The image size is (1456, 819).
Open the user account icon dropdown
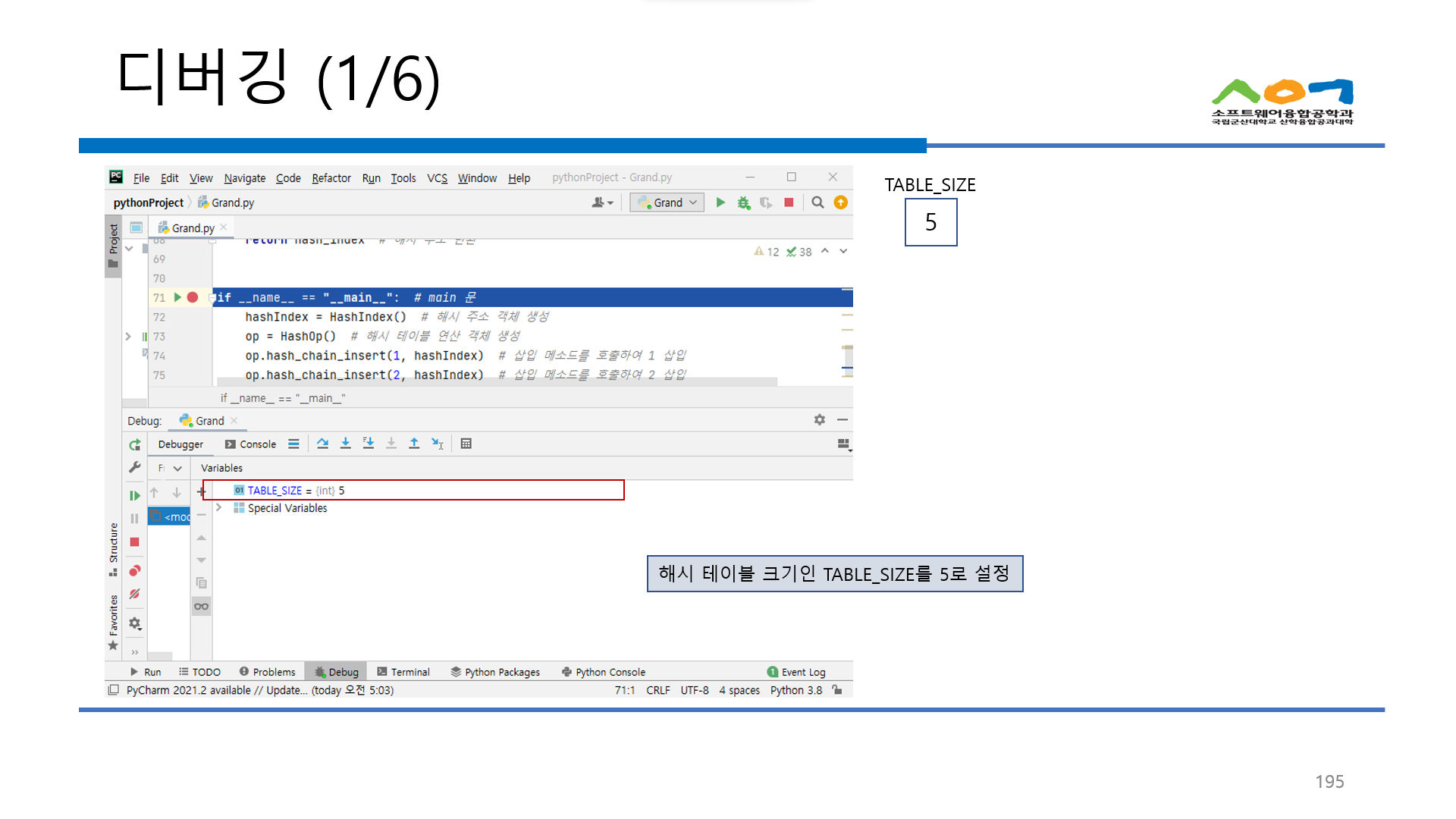click(602, 202)
